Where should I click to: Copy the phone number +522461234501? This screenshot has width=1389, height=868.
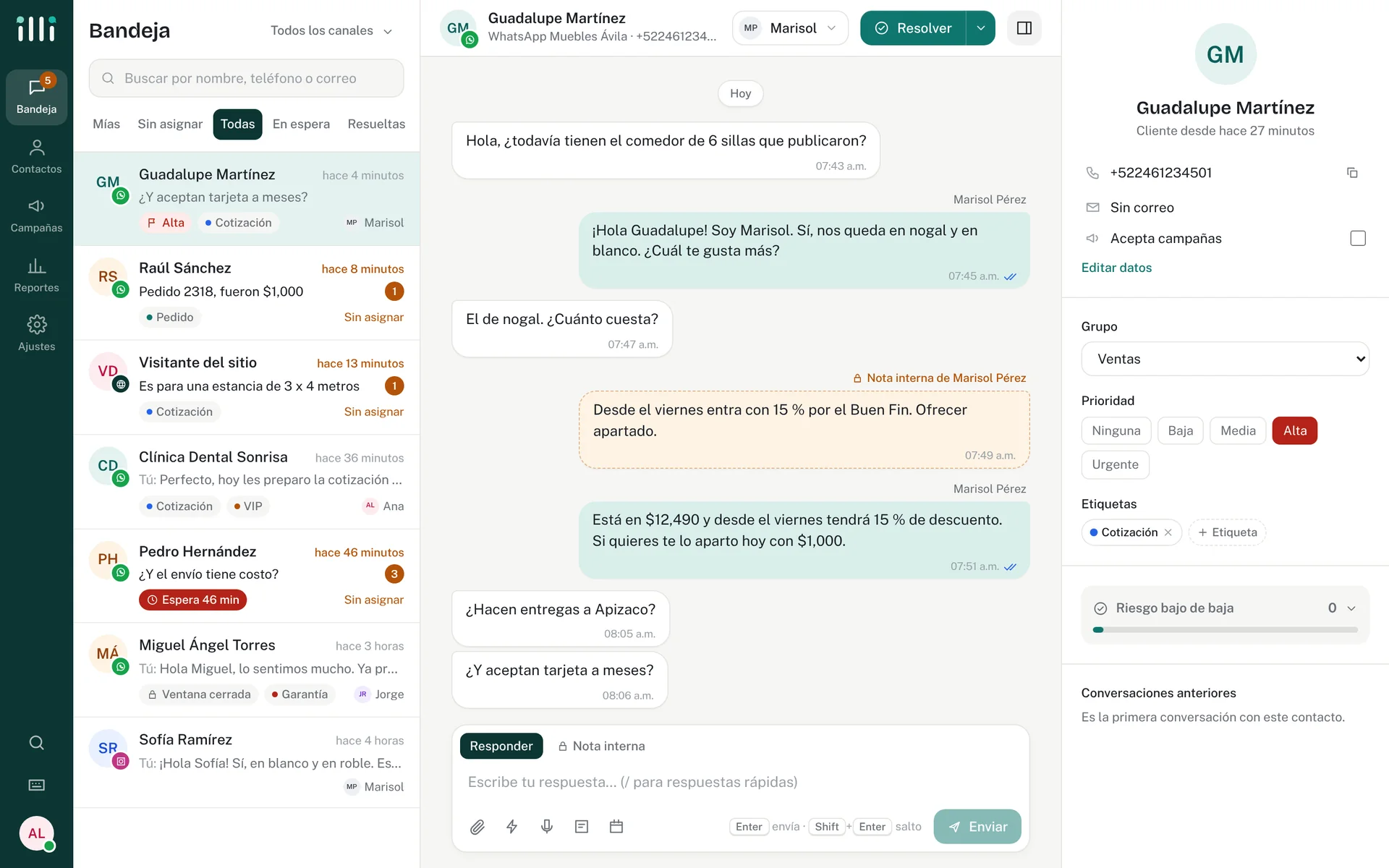1351,173
